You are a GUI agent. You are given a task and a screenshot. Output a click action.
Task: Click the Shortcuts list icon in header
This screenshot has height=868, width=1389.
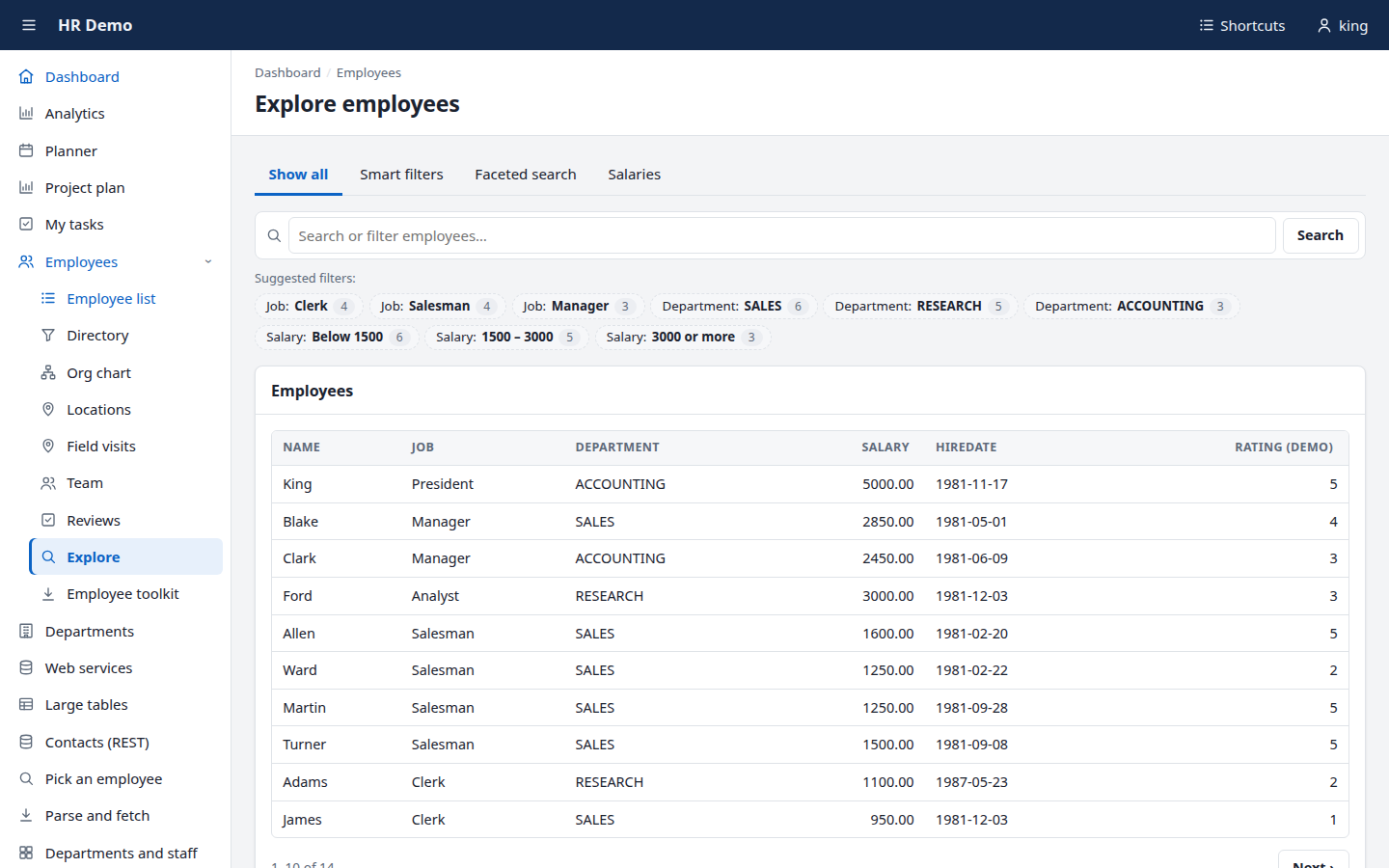pos(1206,25)
